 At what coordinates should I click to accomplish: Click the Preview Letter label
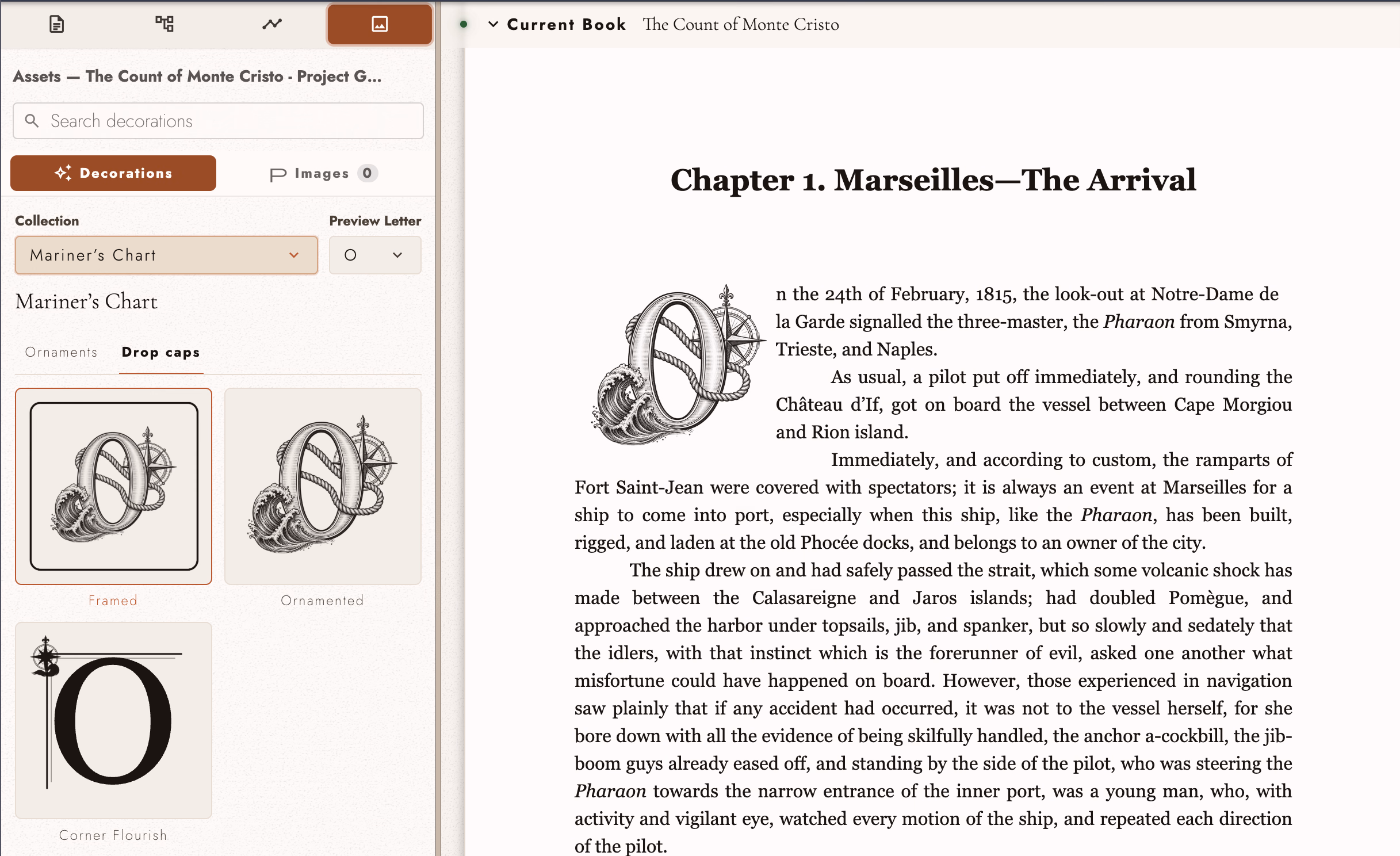(375, 221)
